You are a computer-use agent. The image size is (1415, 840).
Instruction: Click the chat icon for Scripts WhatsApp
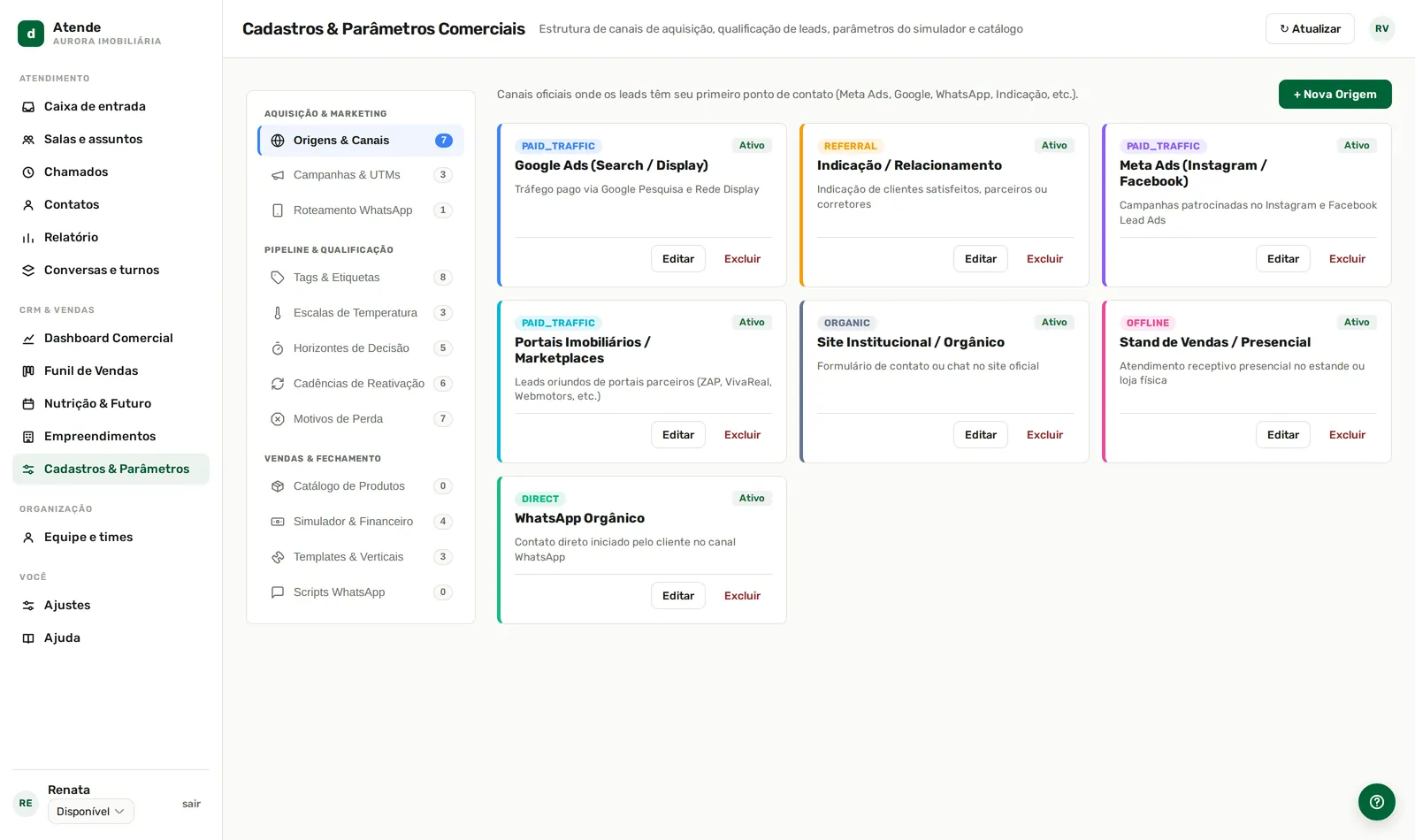coord(278,592)
